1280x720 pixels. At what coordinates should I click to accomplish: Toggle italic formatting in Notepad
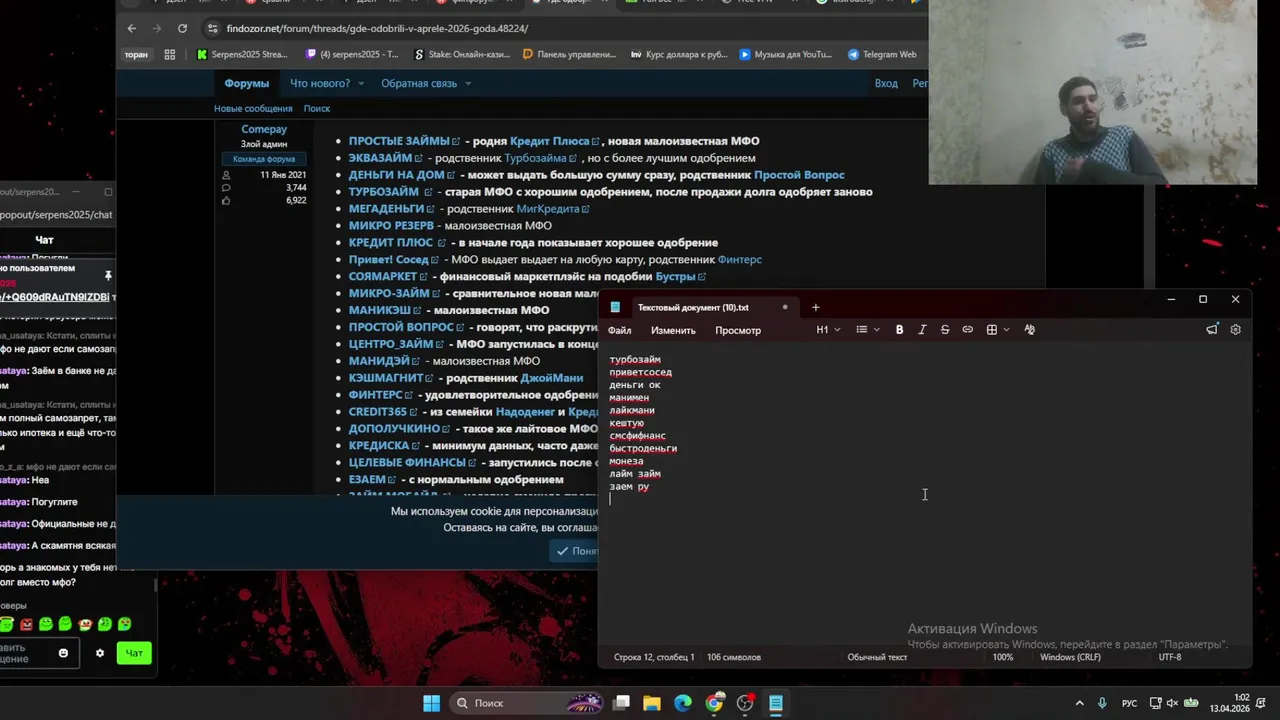tap(922, 330)
